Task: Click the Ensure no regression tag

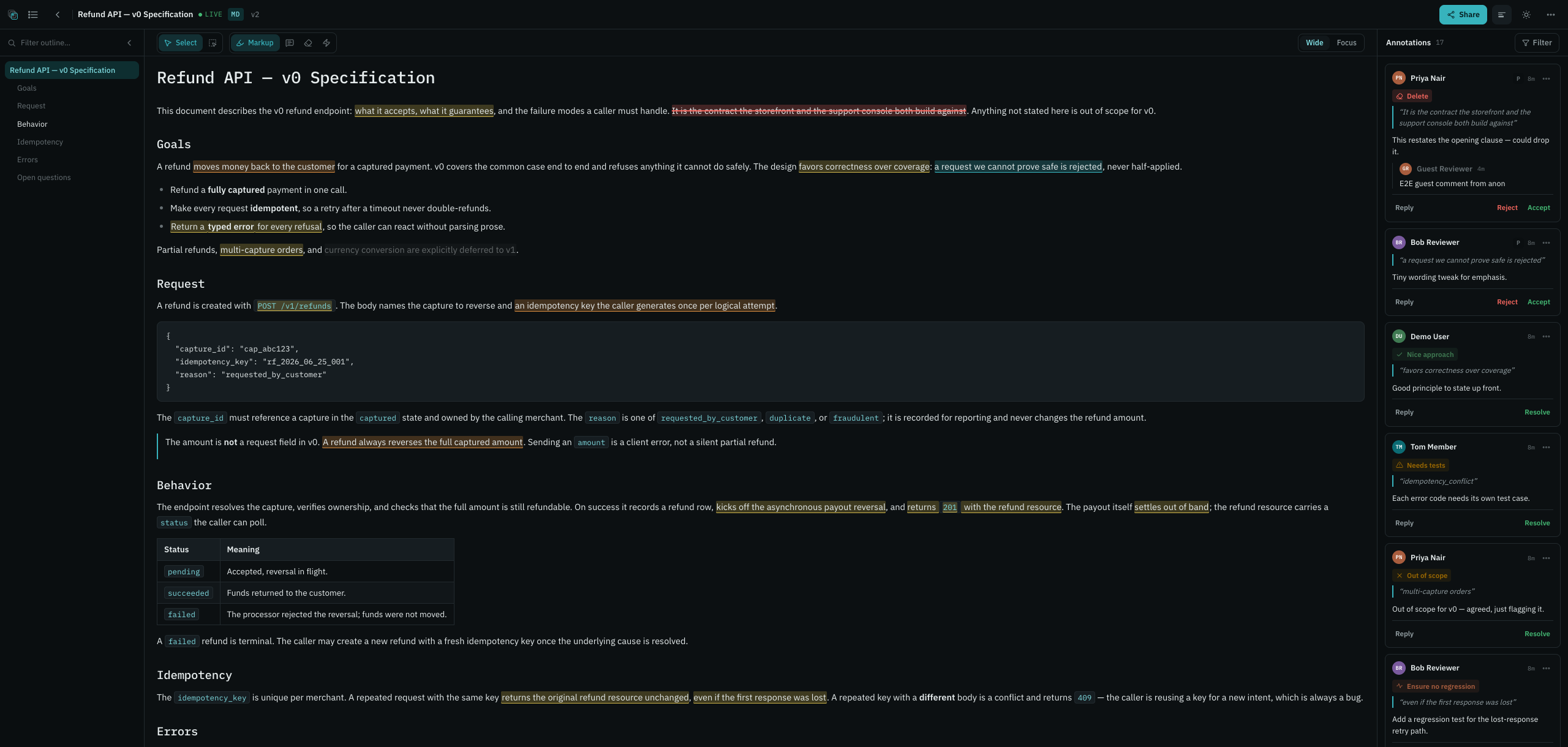Action: (1435, 686)
